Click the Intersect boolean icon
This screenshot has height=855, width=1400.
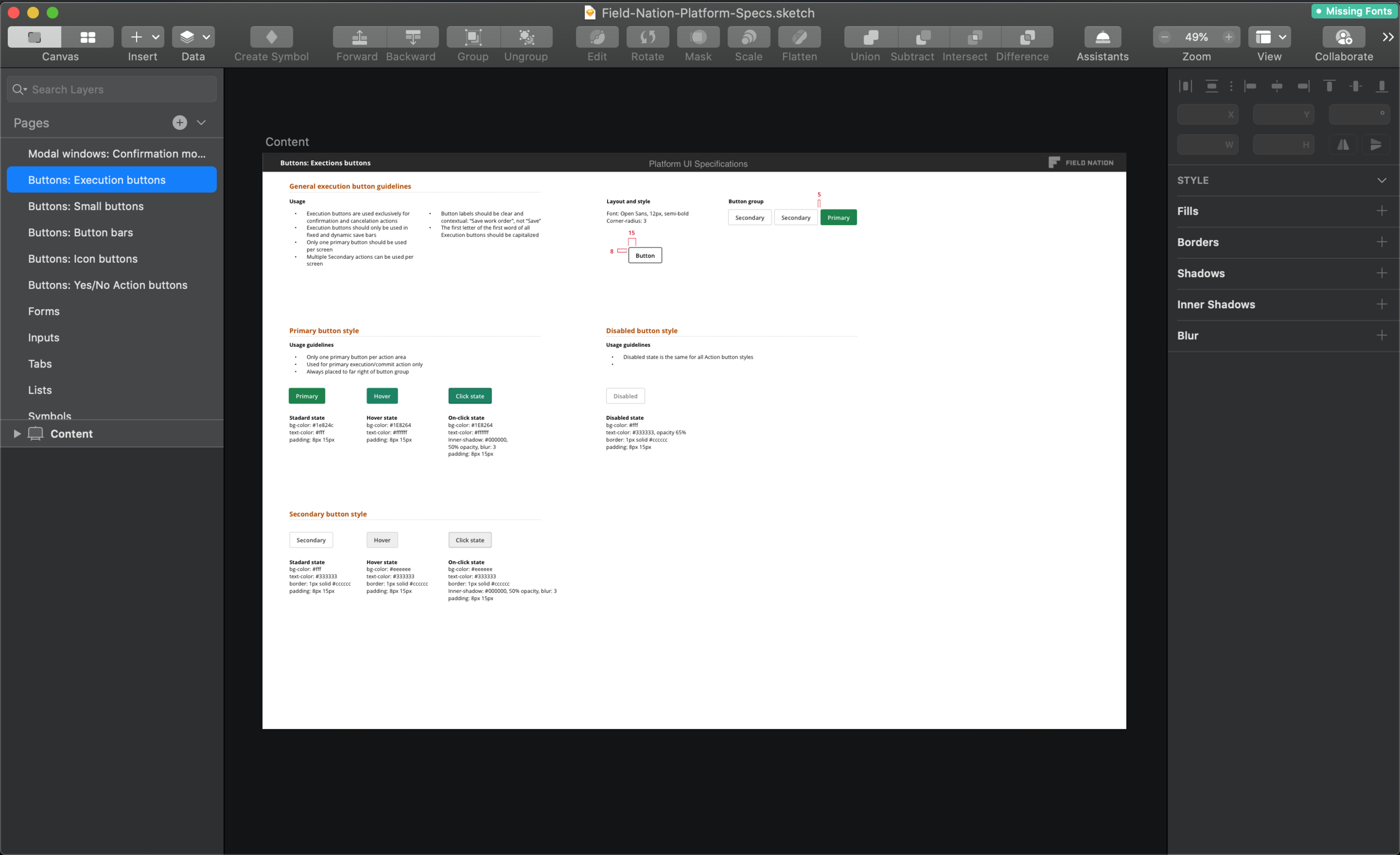coord(975,37)
